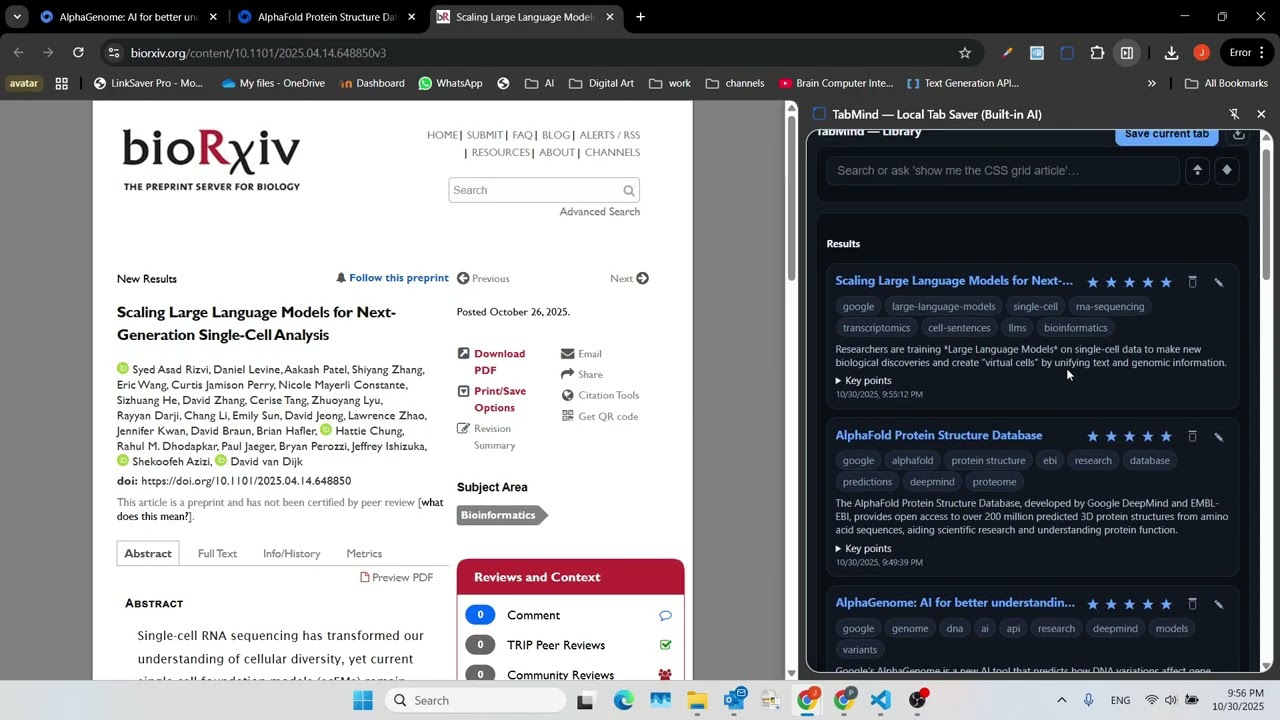Toggle the Chrome side panel button
Viewport: 1280px width, 720px height.
(1127, 53)
